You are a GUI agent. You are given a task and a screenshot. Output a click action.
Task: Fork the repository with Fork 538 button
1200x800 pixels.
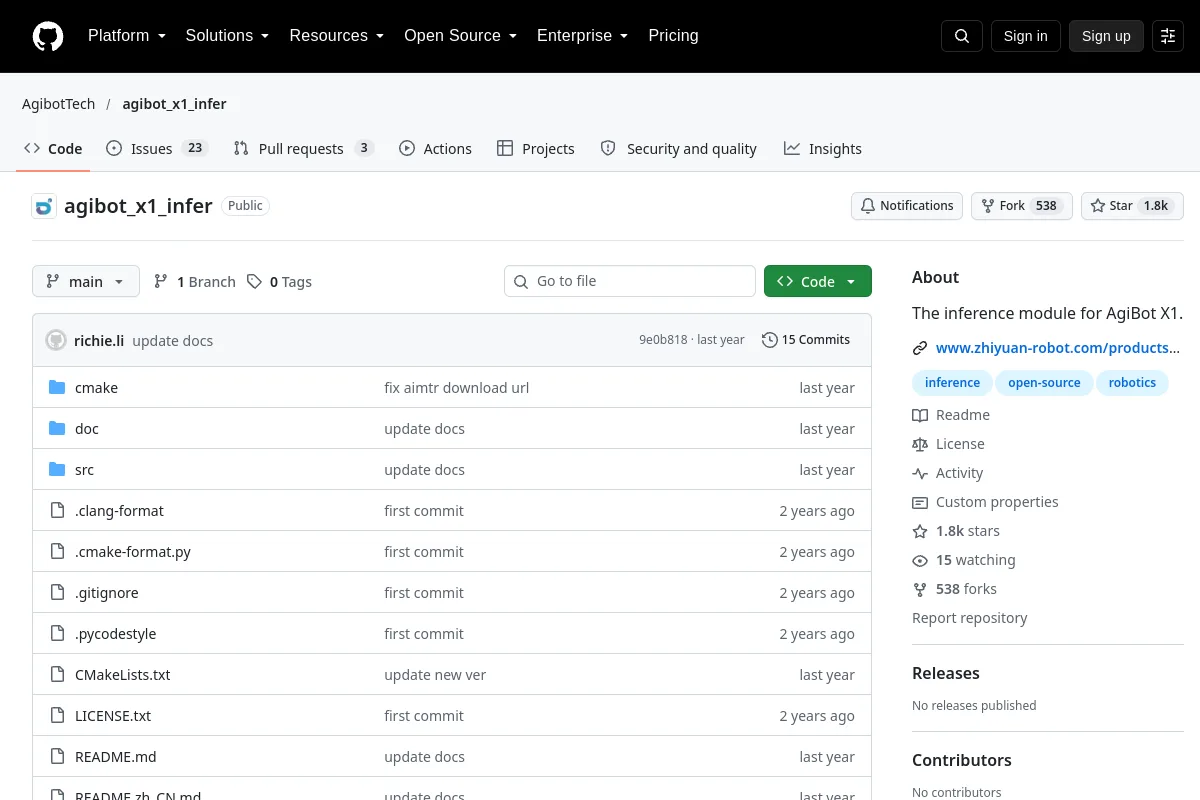[1022, 206]
